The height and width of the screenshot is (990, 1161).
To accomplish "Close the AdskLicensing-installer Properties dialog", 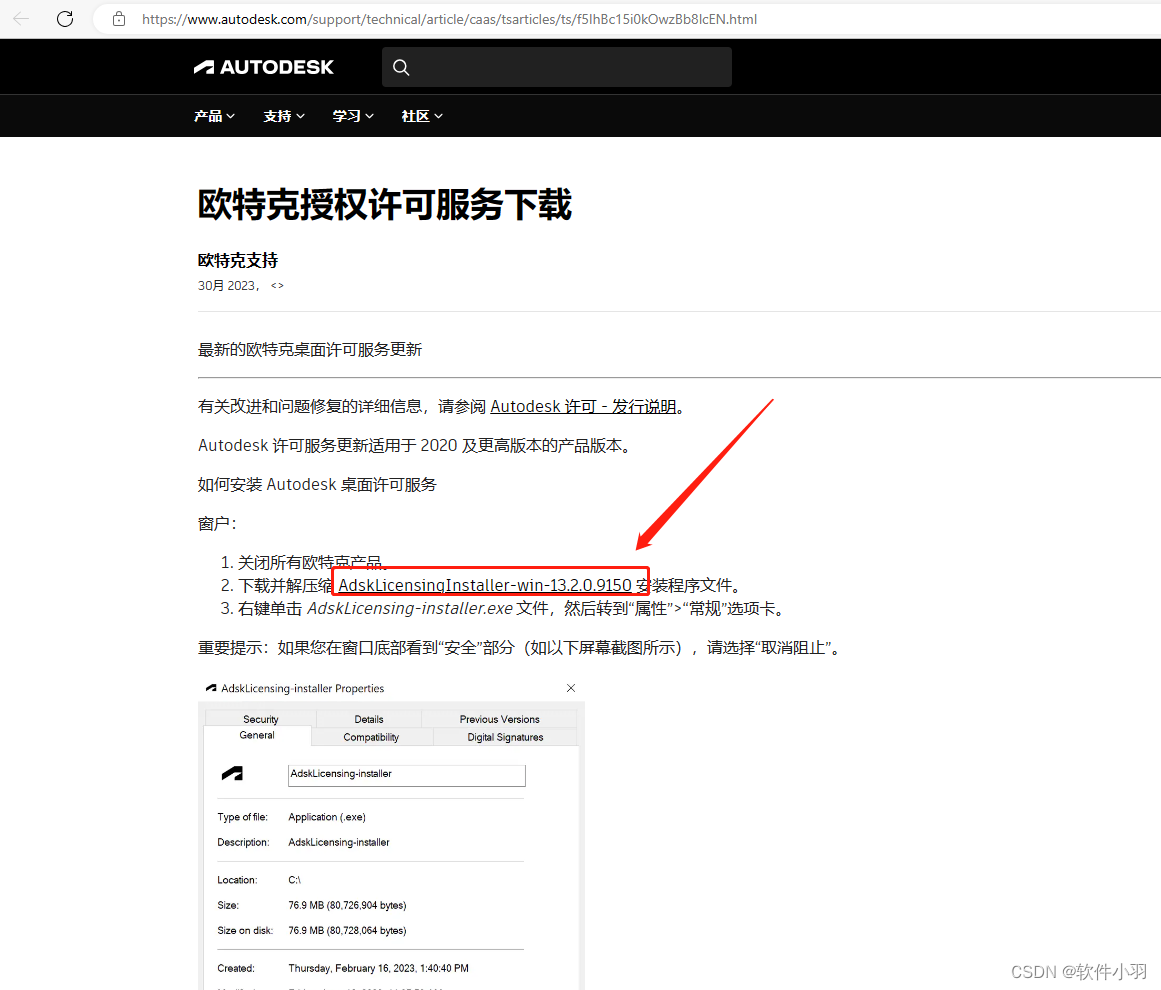I will pyautogui.click(x=571, y=688).
